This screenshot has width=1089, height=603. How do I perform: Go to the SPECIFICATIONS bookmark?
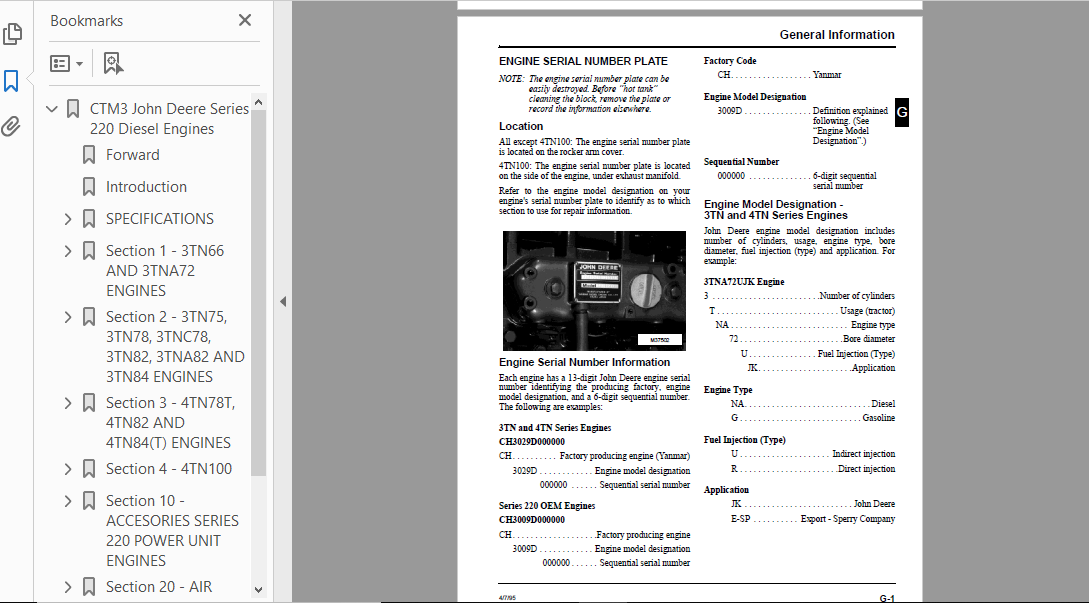pos(160,219)
